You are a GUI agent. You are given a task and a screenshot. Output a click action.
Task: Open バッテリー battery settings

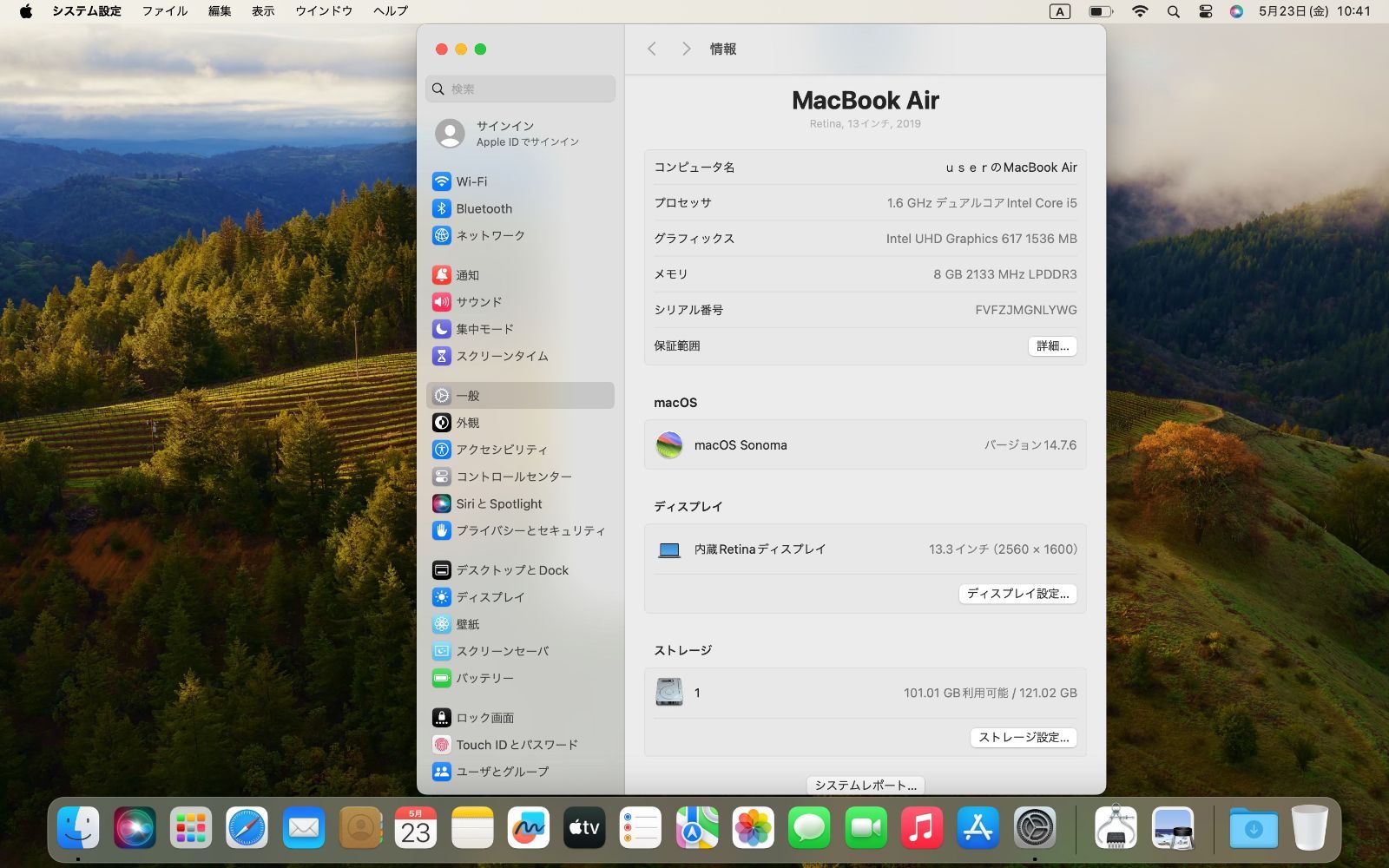(520, 678)
